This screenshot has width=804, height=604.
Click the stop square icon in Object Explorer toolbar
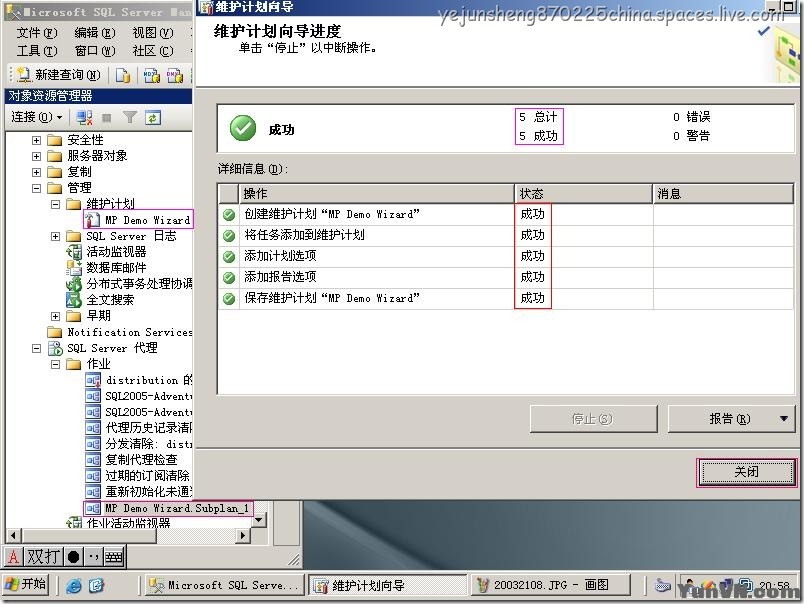click(x=107, y=118)
